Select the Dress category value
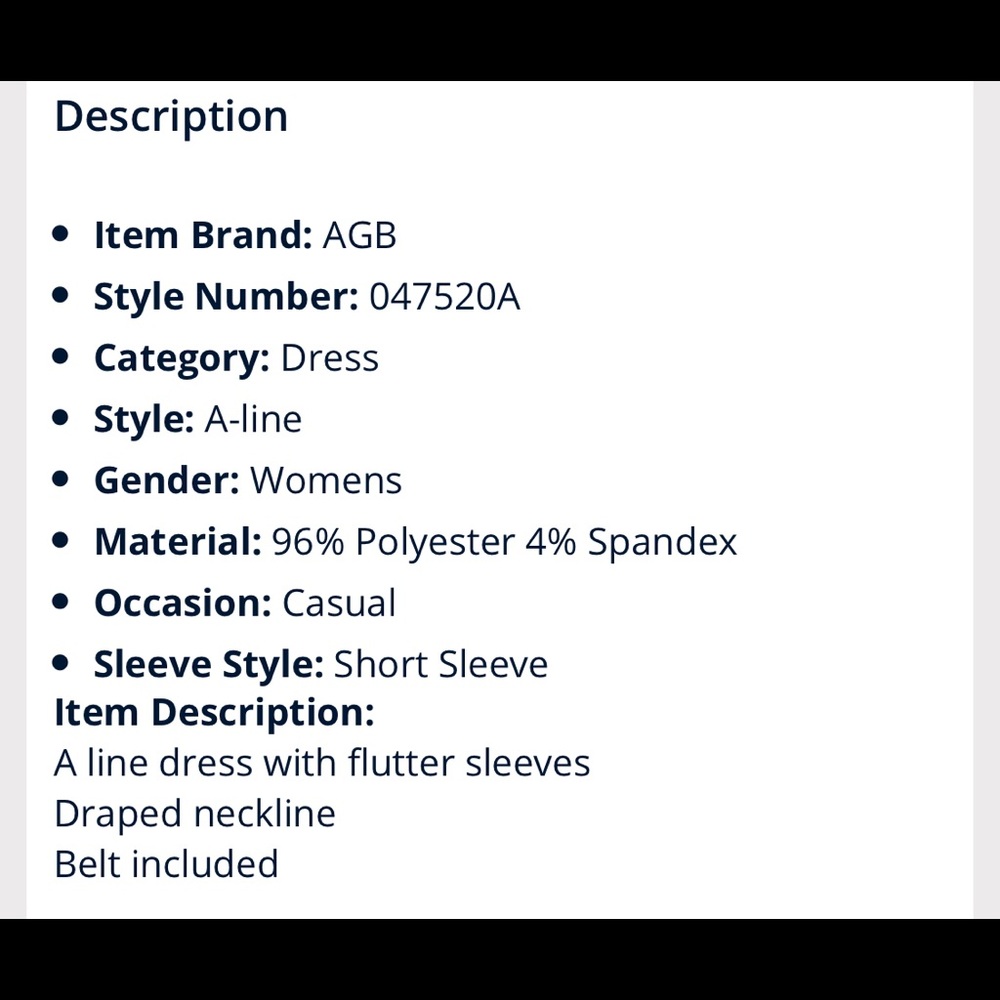This screenshot has height=1000, width=1000. (330, 358)
